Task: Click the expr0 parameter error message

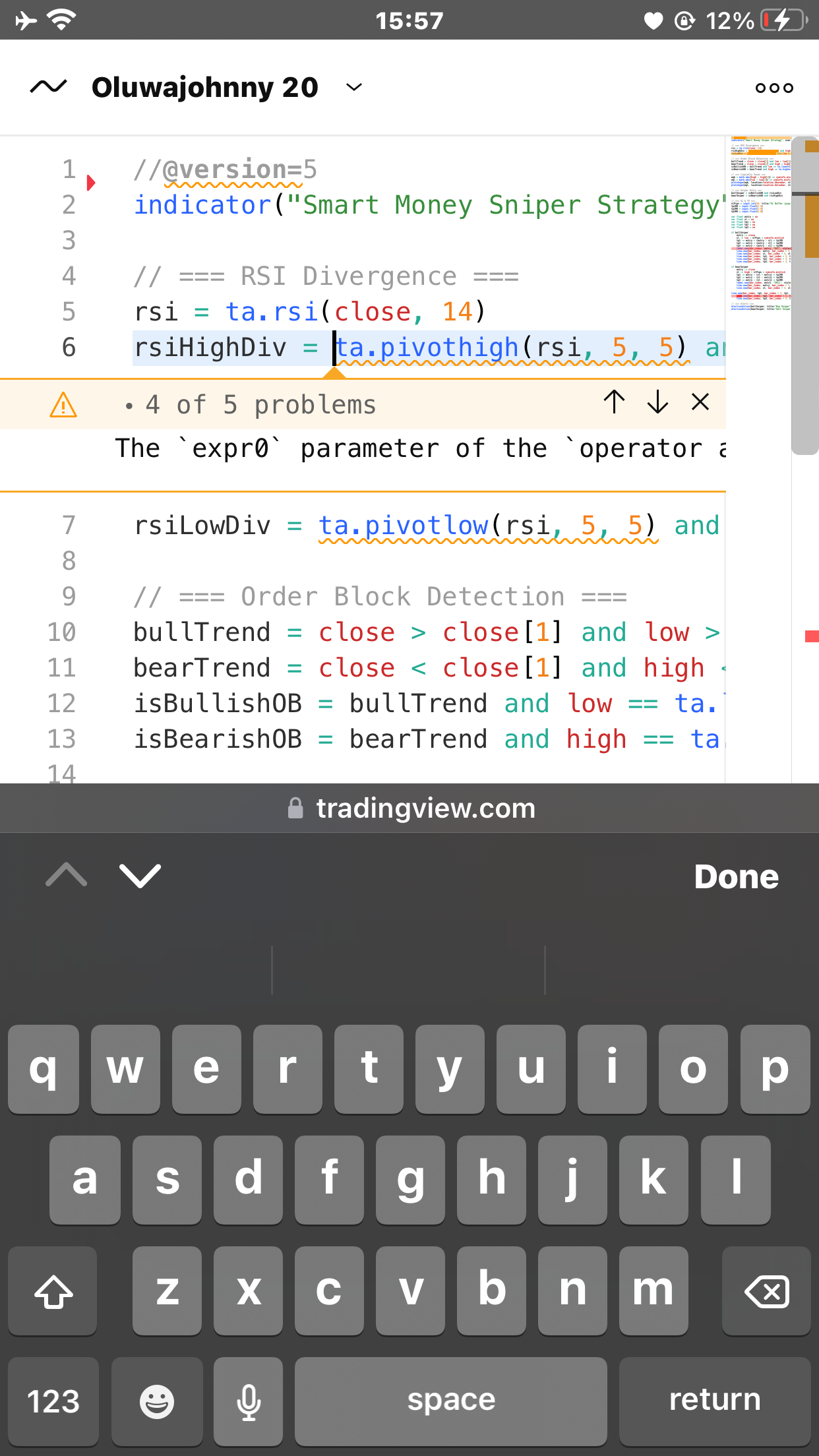Action: [x=421, y=448]
